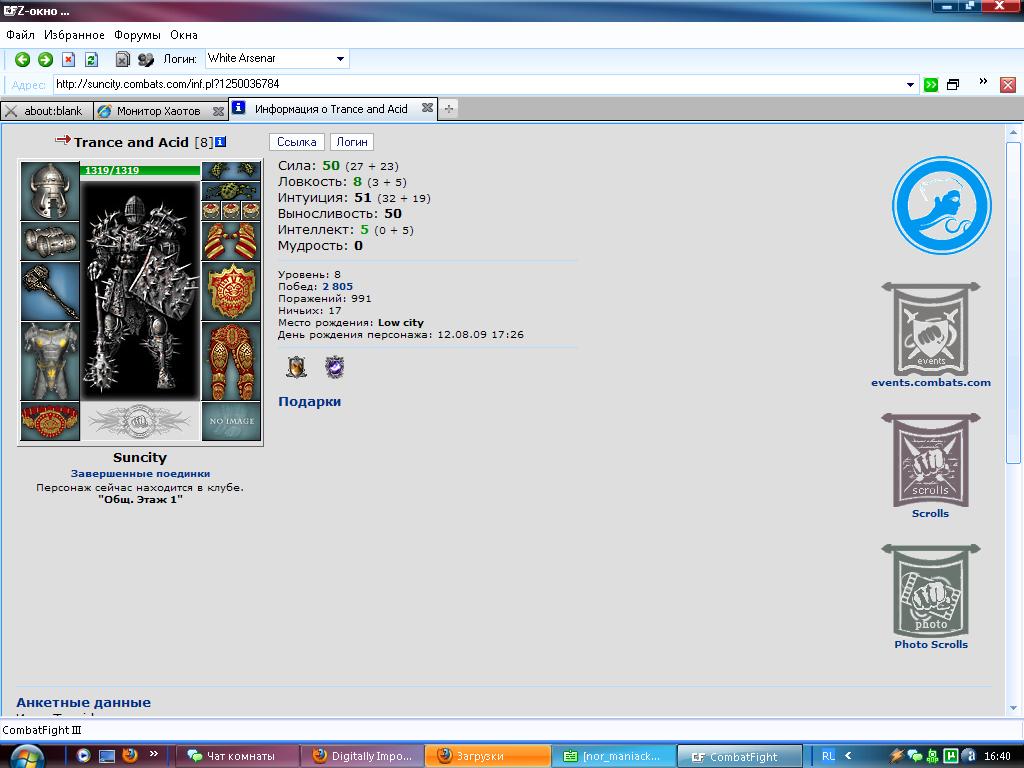Click the helmet equipment slot
1024x768 pixels.
click(50, 191)
